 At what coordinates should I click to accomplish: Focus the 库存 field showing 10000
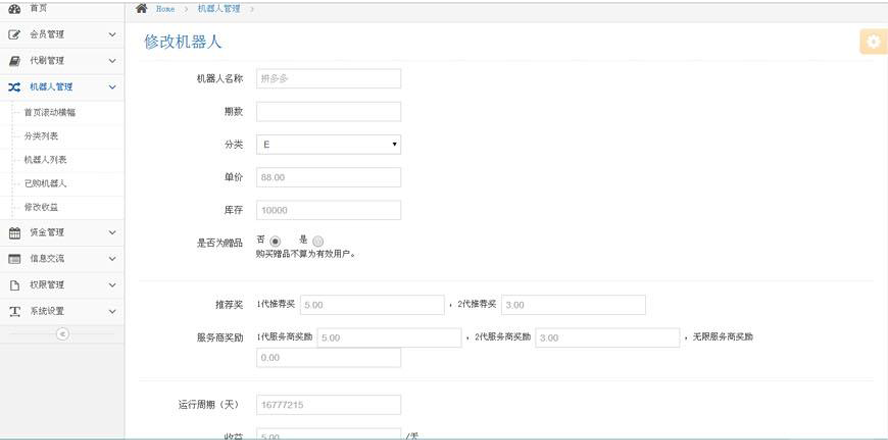pyautogui.click(x=328, y=210)
